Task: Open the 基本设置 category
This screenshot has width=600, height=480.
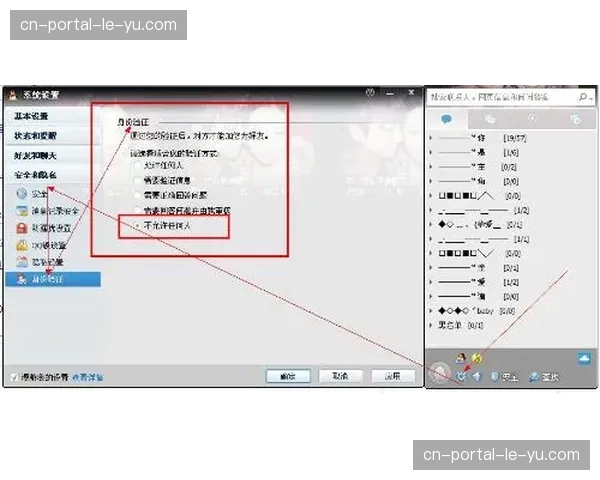Action: pos(53,116)
